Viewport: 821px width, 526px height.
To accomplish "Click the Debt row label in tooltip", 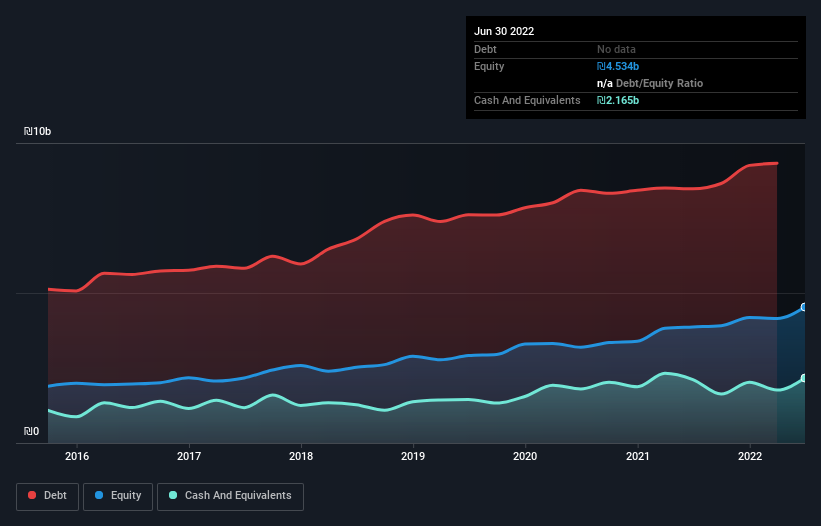I will (485, 49).
